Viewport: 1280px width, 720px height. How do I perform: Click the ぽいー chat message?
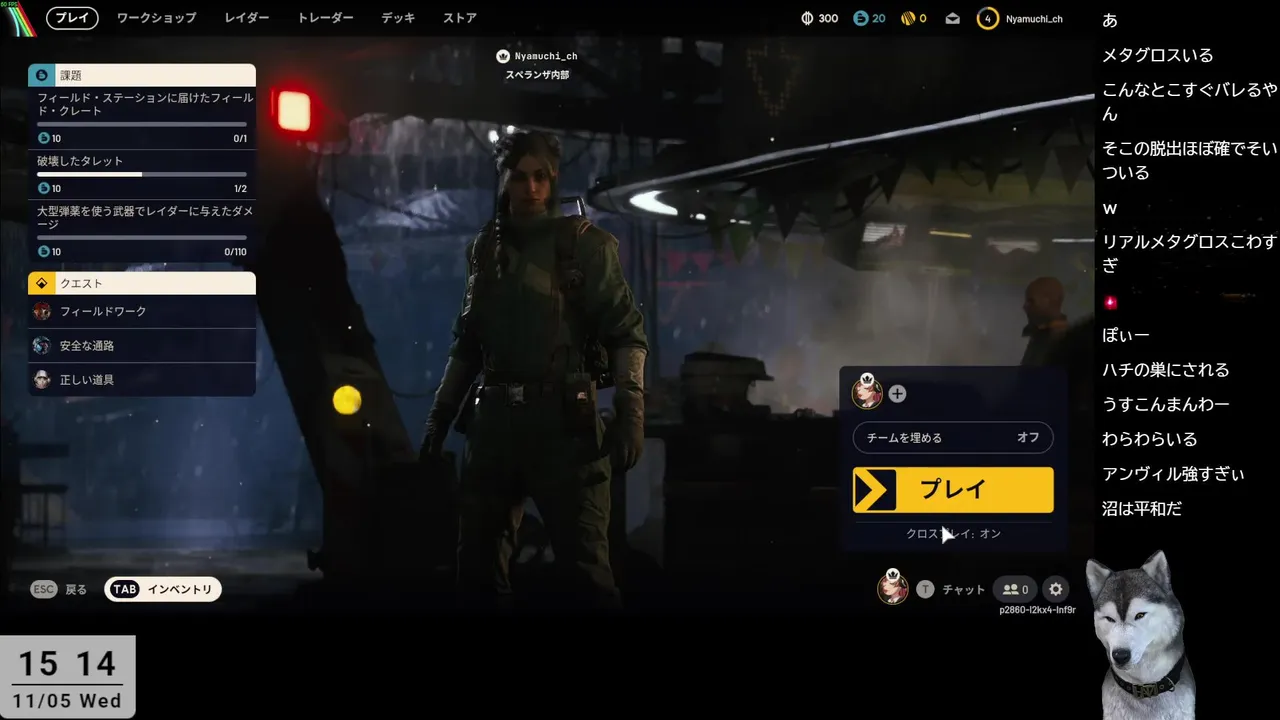tap(1126, 335)
